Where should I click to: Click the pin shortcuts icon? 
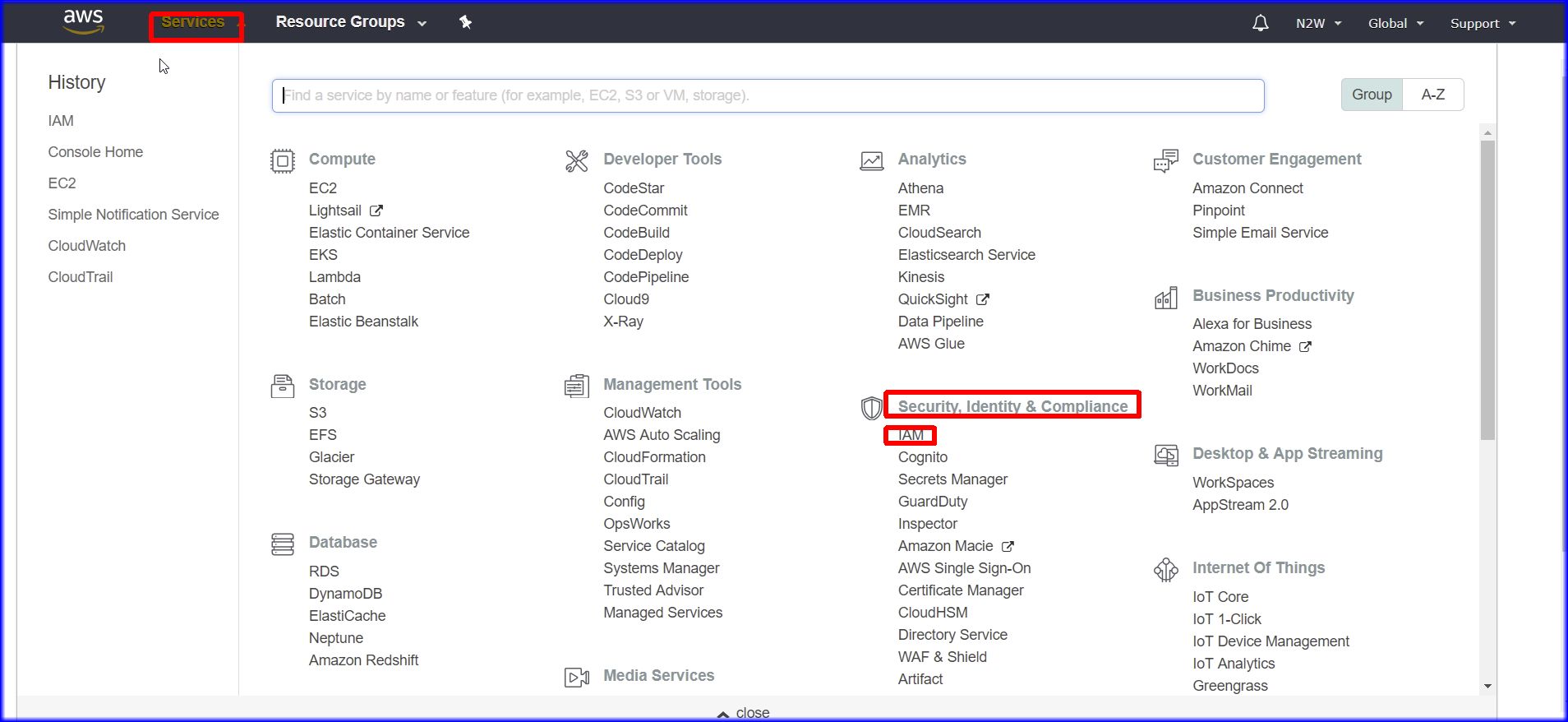click(465, 22)
